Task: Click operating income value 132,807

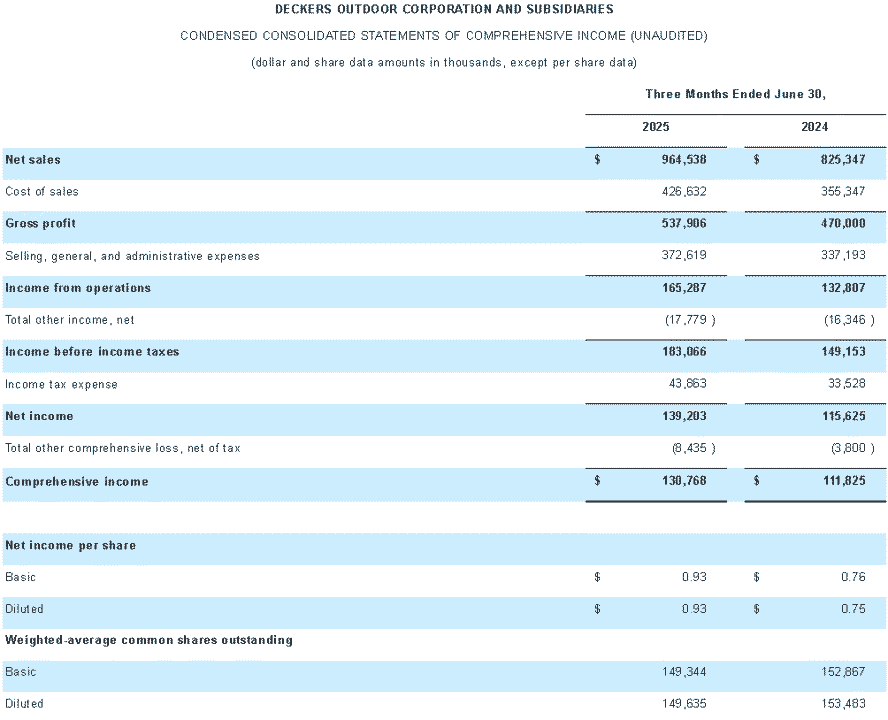Action: pyautogui.click(x=843, y=288)
